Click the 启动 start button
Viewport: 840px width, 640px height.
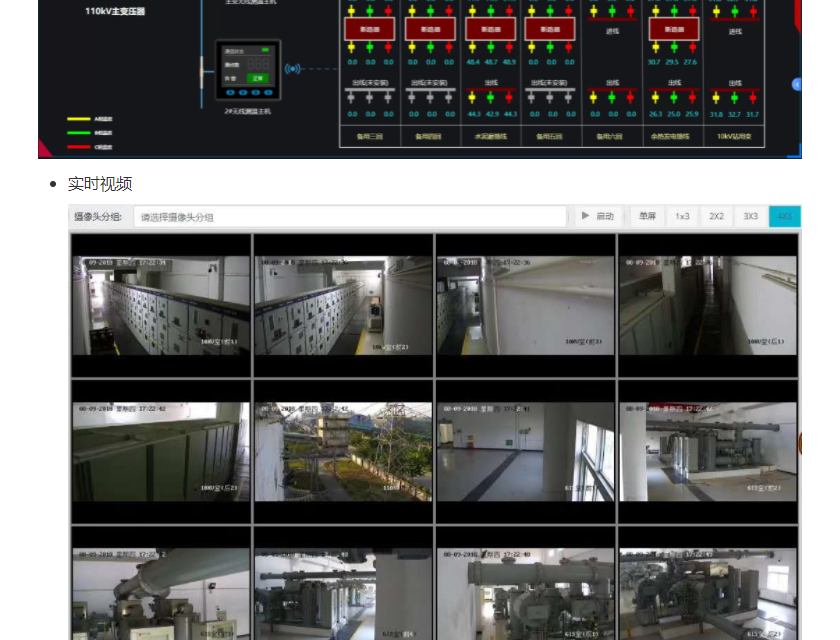[x=598, y=216]
